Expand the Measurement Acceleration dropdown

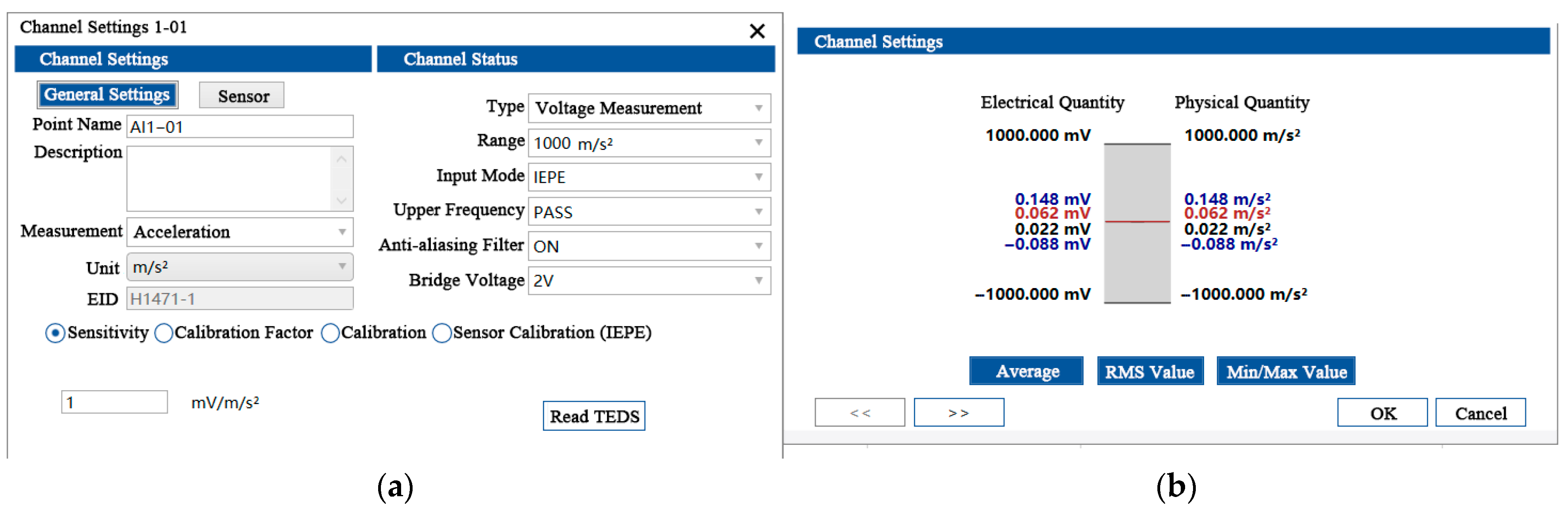(x=240, y=232)
